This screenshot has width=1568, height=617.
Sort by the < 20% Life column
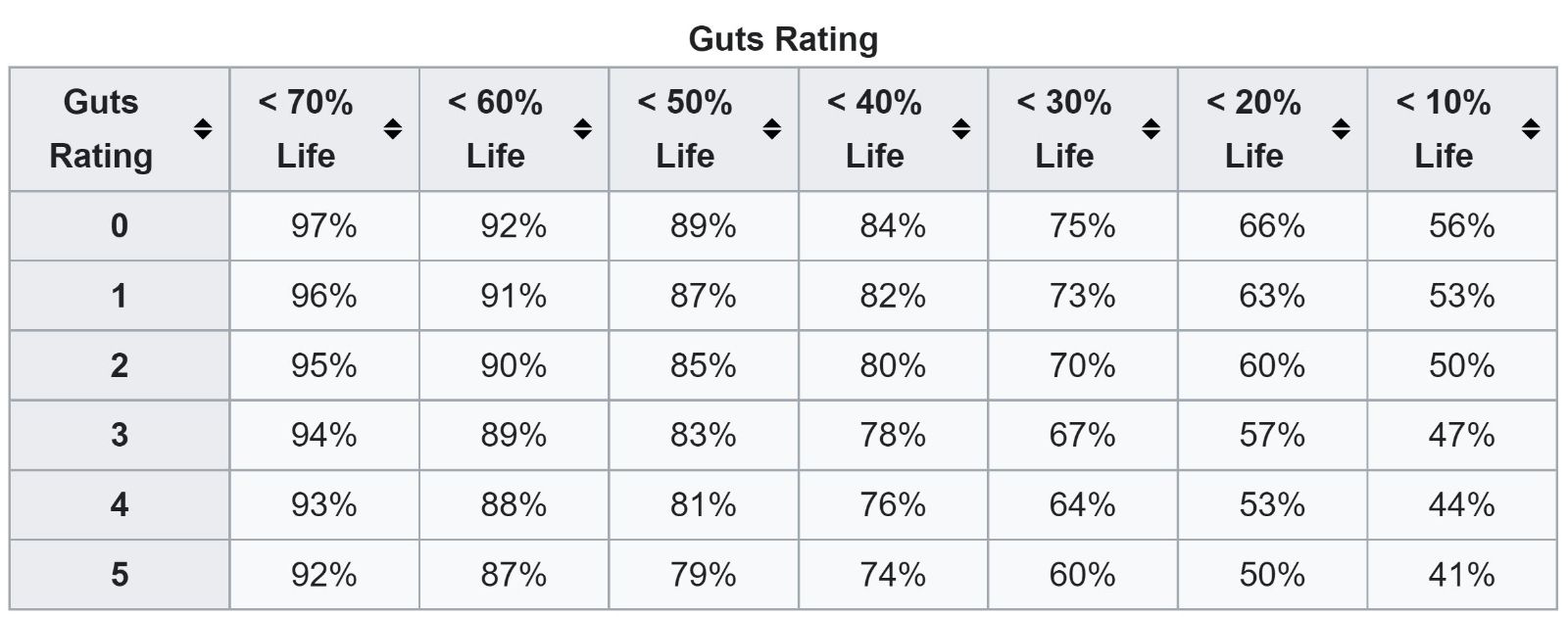(1341, 129)
